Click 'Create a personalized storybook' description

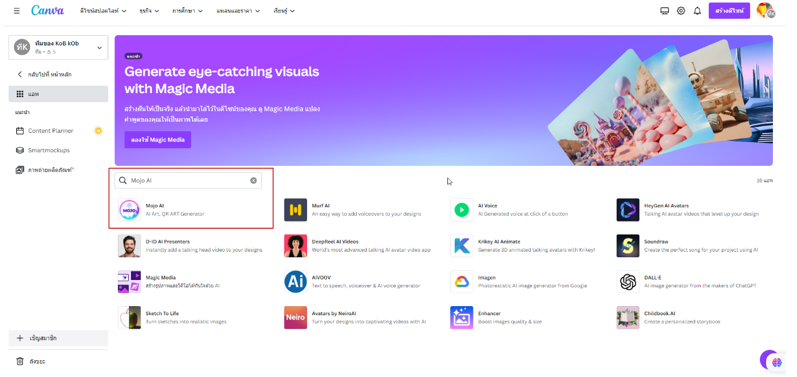coord(682,322)
